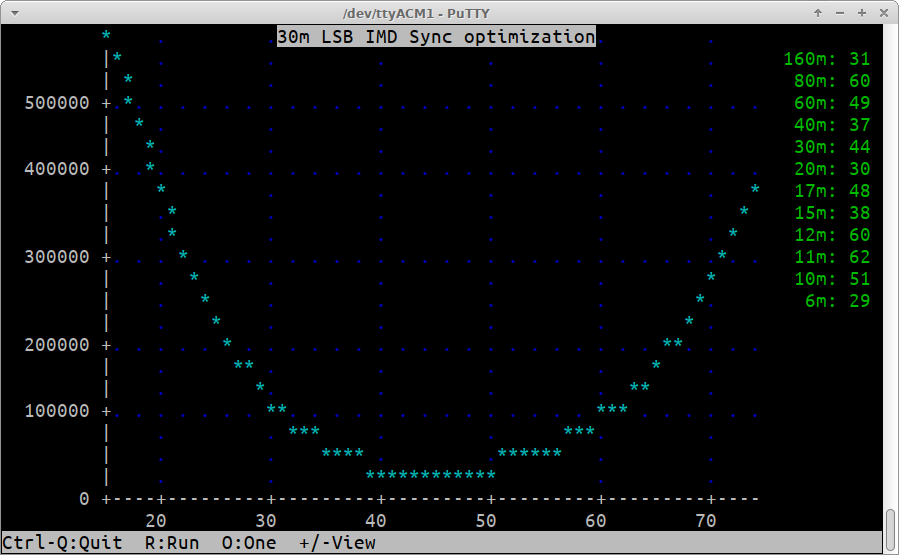Select the 160m: 31 band entry
This screenshot has width=899, height=555.
[826, 59]
